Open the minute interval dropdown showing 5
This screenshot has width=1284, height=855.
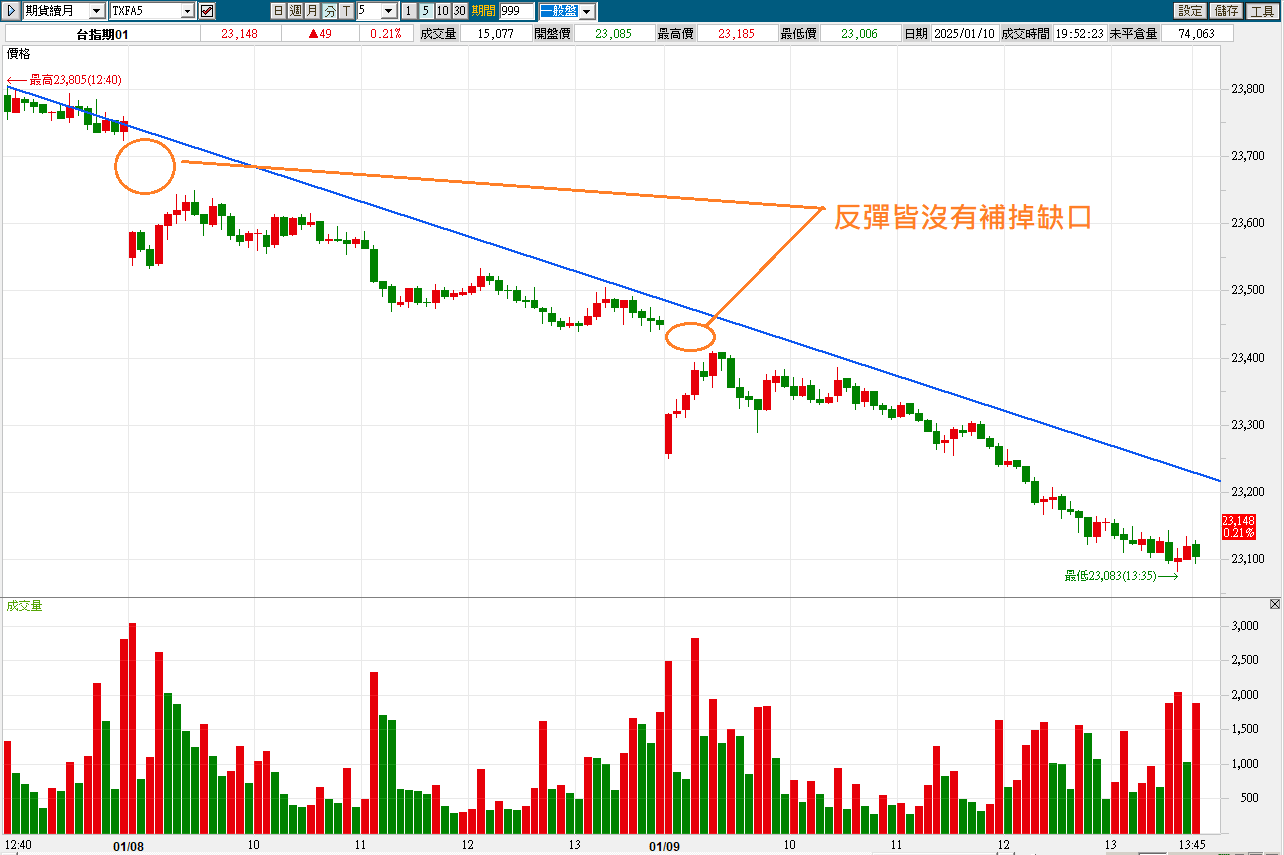389,11
